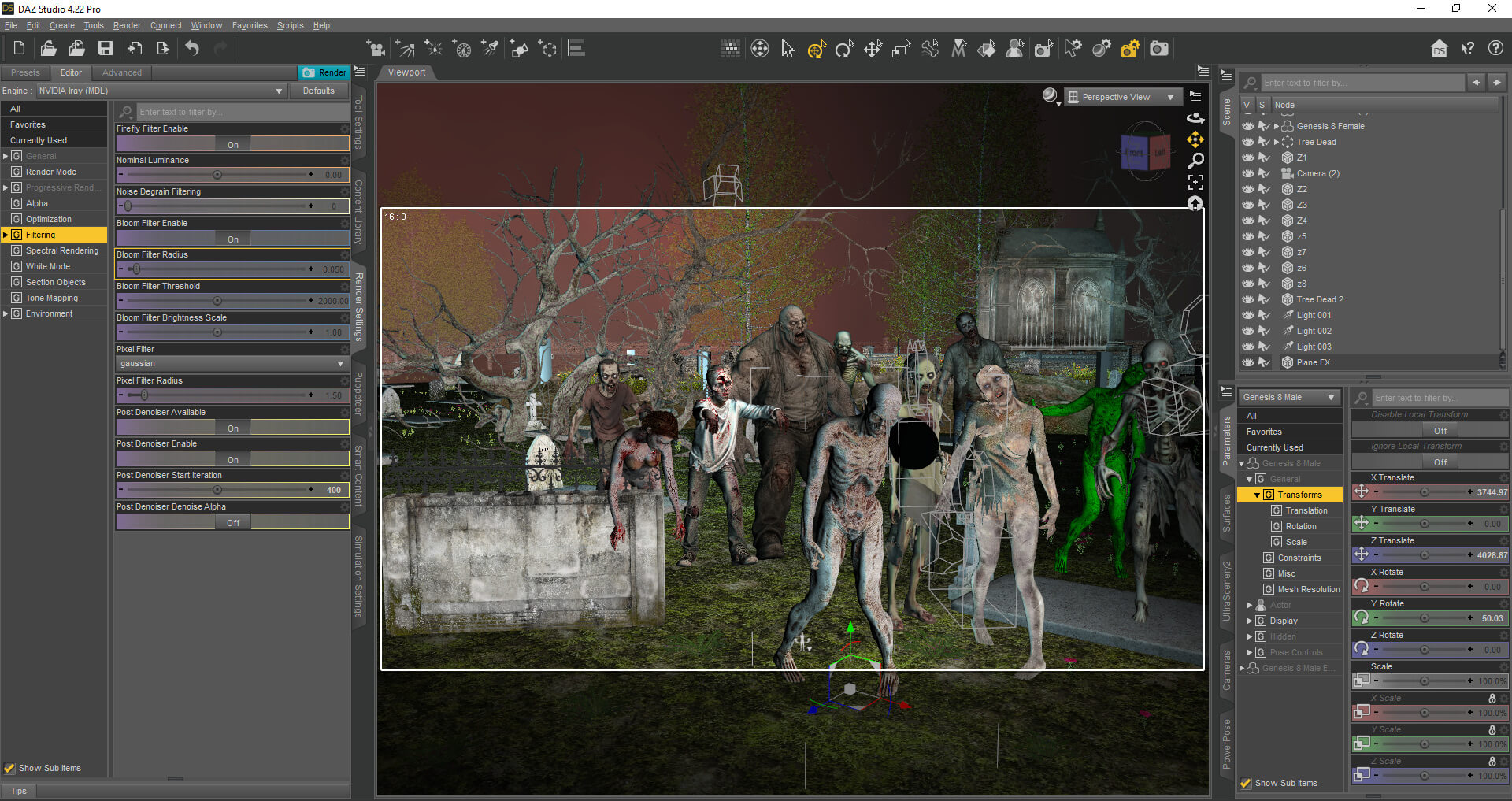1512x801 pixels.
Task: Select the Viewport tab
Action: coord(406,72)
